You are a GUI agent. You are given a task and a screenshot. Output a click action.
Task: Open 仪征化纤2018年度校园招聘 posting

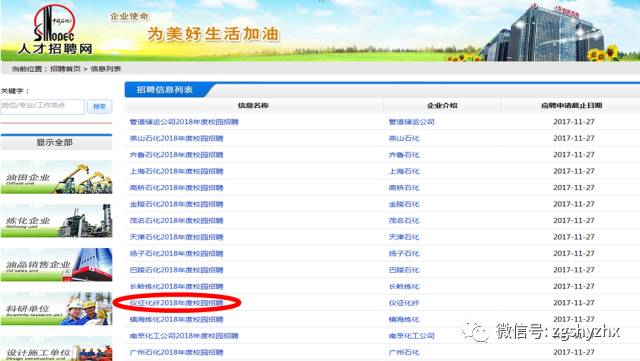(177, 303)
